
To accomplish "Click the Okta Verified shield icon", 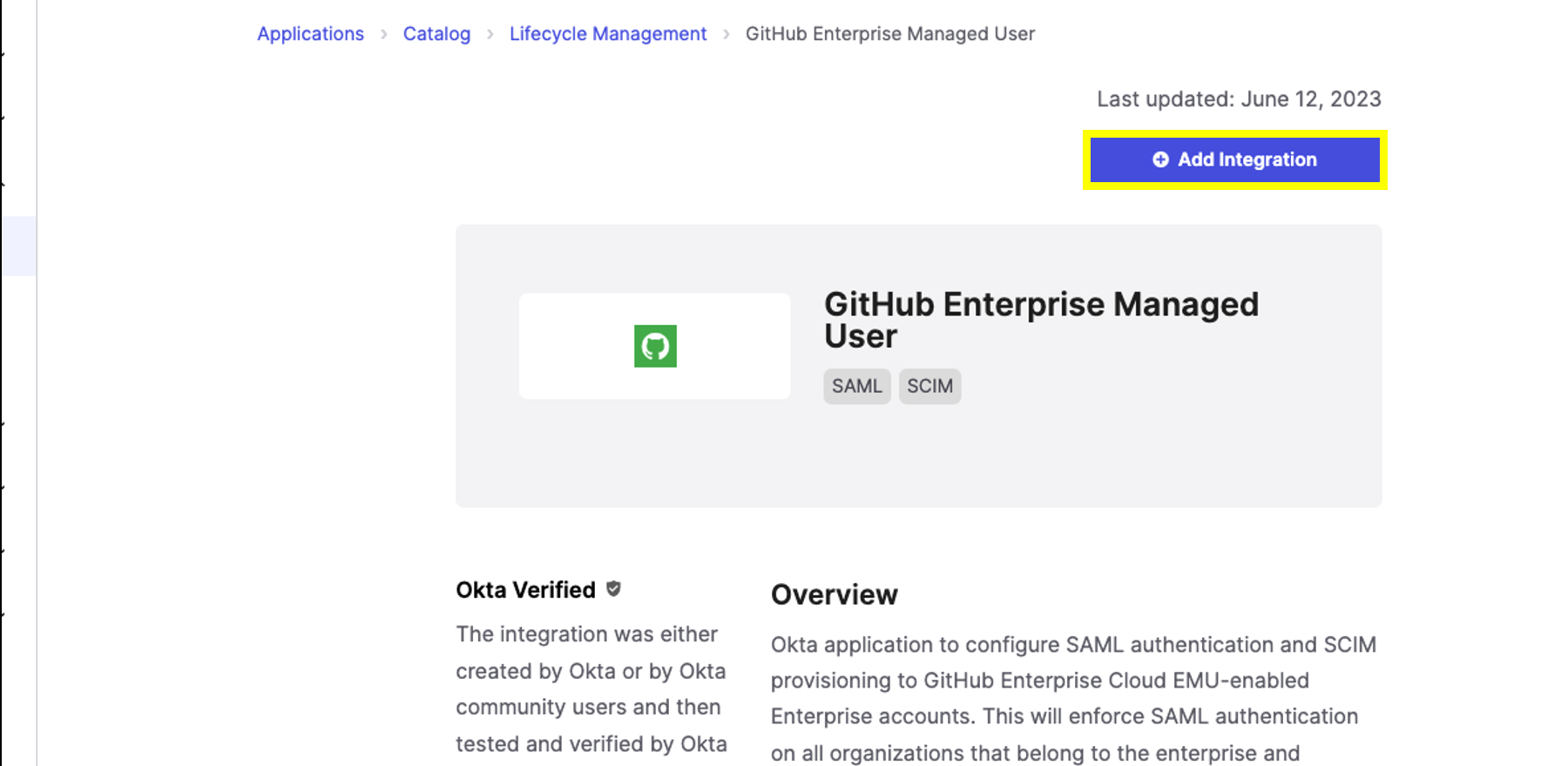I will tap(614, 589).
